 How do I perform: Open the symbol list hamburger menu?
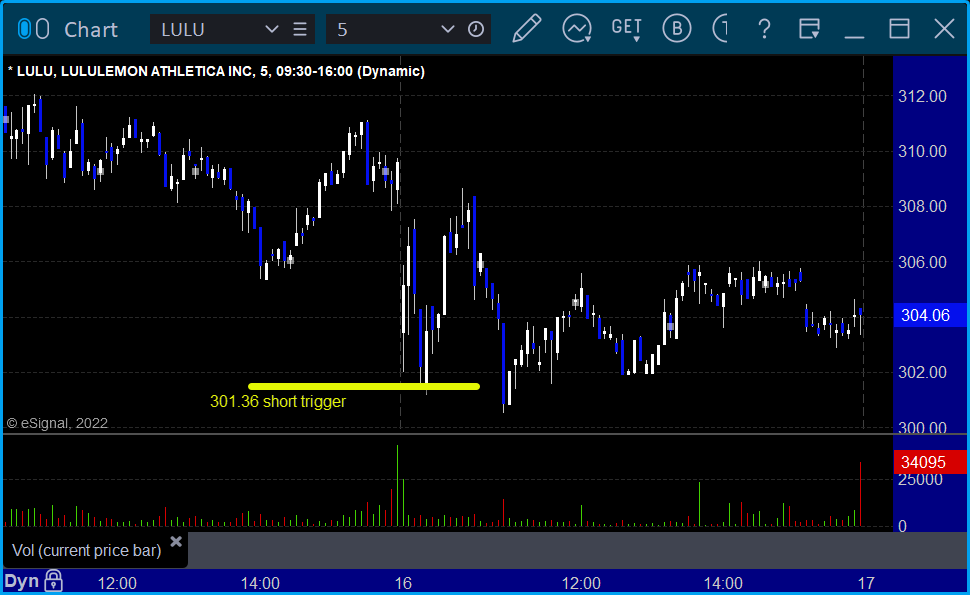point(300,29)
